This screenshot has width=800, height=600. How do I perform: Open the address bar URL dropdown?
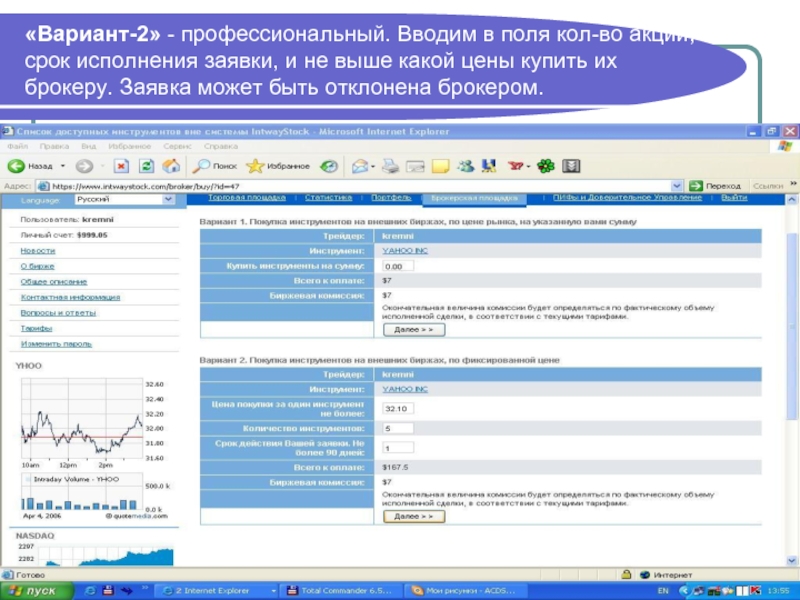679,186
